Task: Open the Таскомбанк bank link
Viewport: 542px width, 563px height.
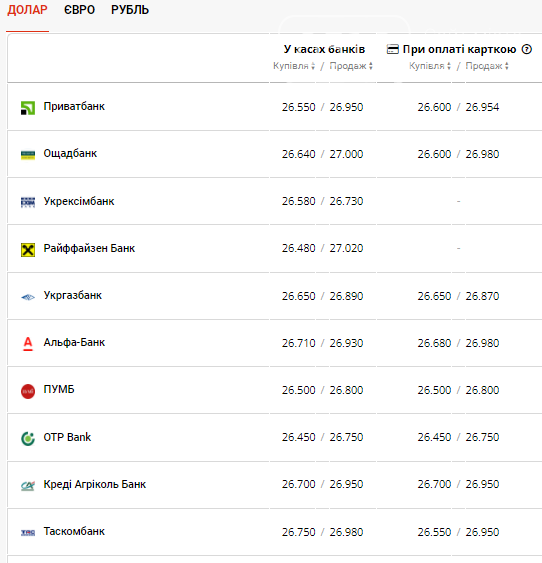Action: tap(74, 531)
